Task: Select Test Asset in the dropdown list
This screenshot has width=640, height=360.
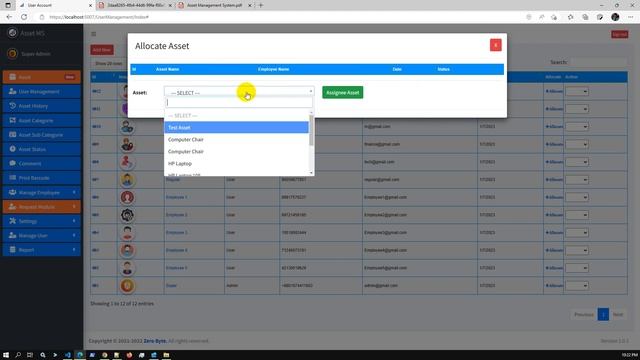Action: click(236, 127)
